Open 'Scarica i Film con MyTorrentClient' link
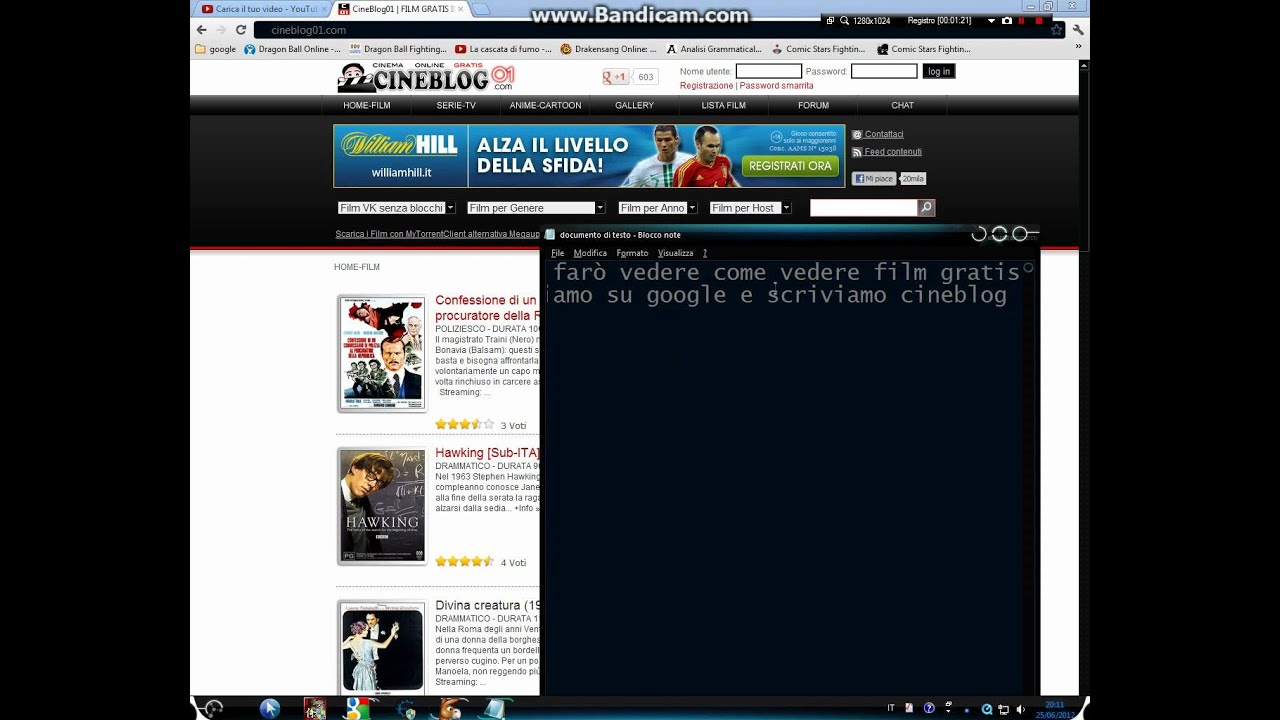This screenshot has height=720, width=1280. pos(437,234)
